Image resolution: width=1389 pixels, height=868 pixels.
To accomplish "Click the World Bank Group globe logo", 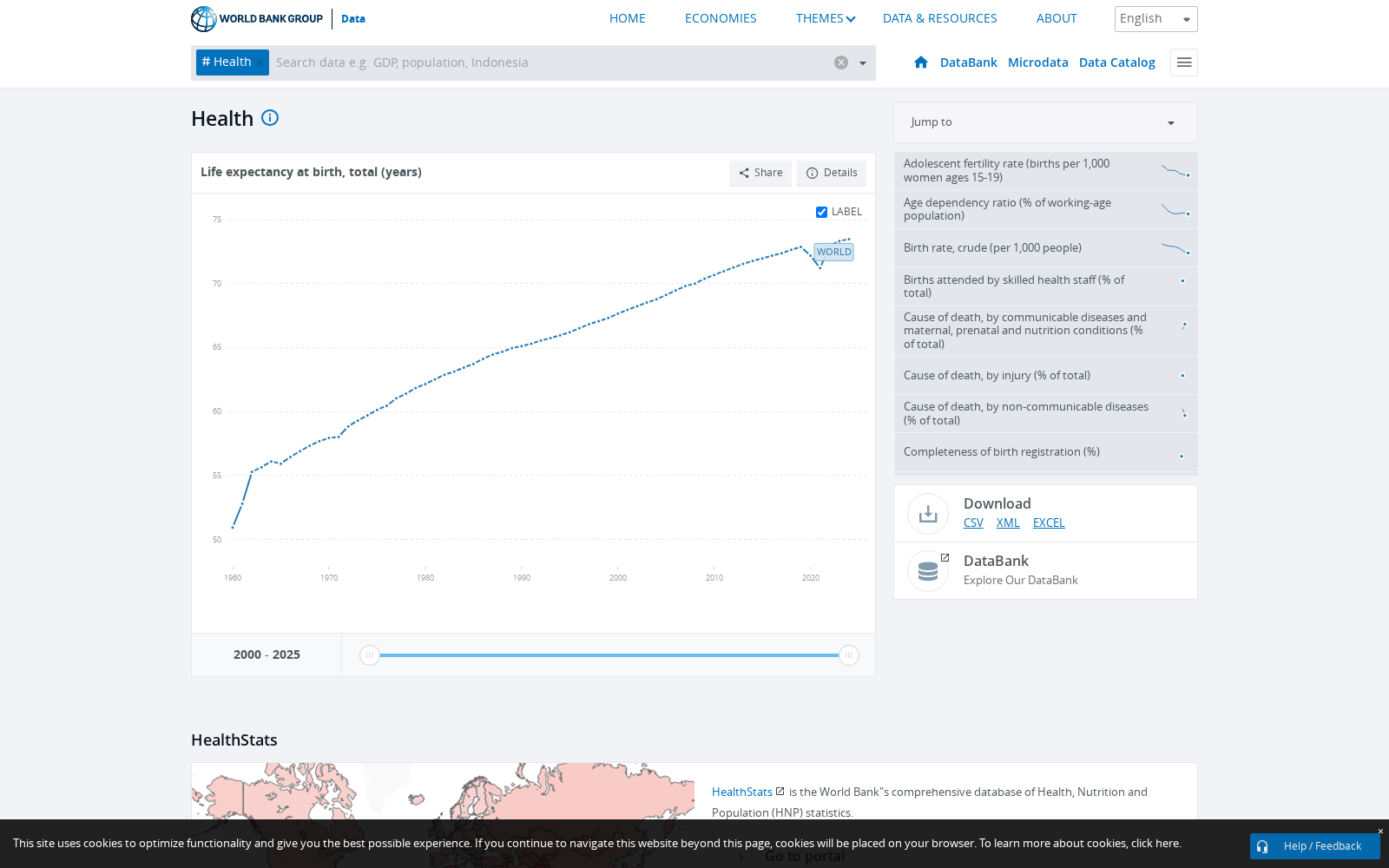I will (204, 19).
